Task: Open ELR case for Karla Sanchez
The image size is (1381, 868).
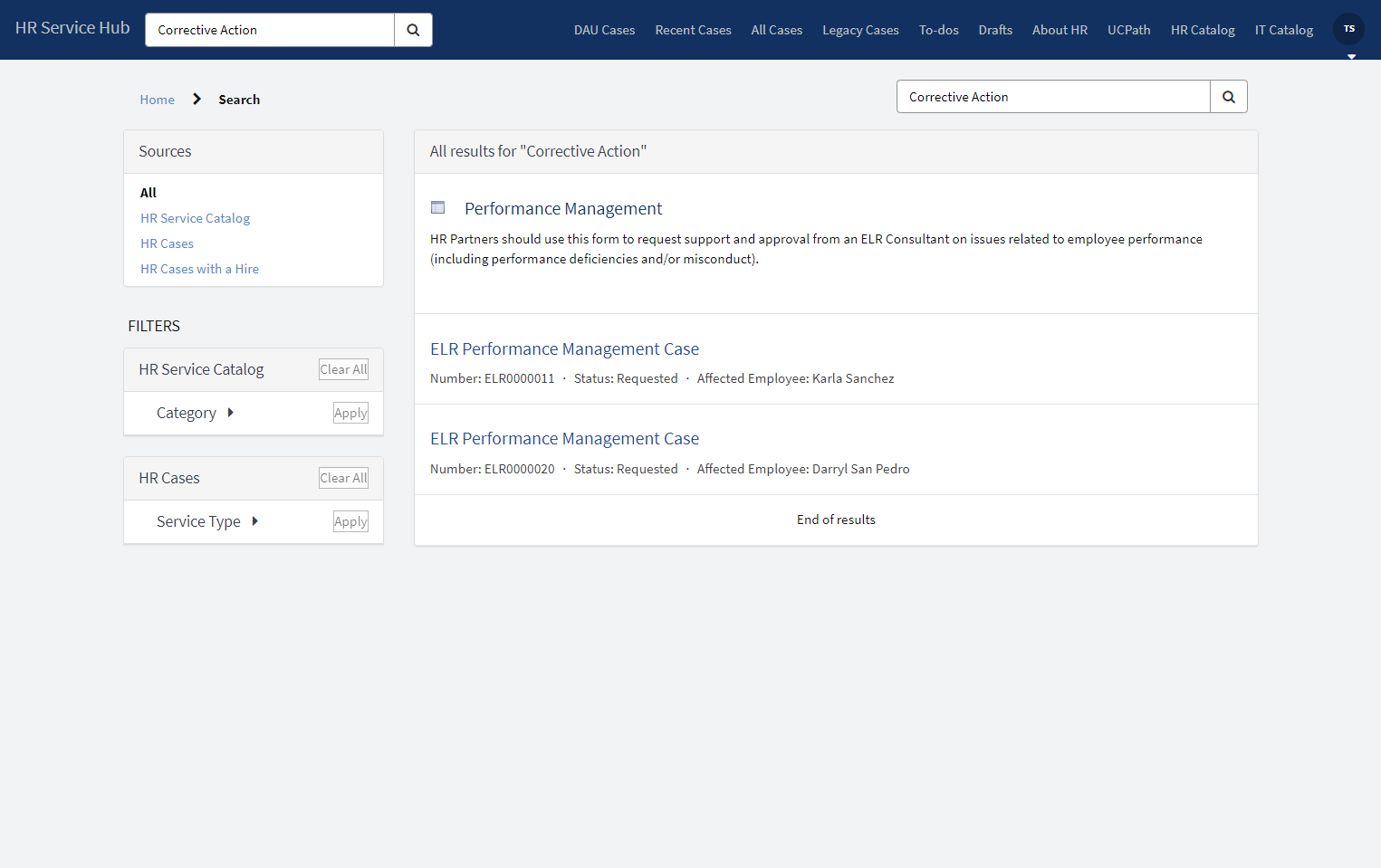Action: [564, 349]
